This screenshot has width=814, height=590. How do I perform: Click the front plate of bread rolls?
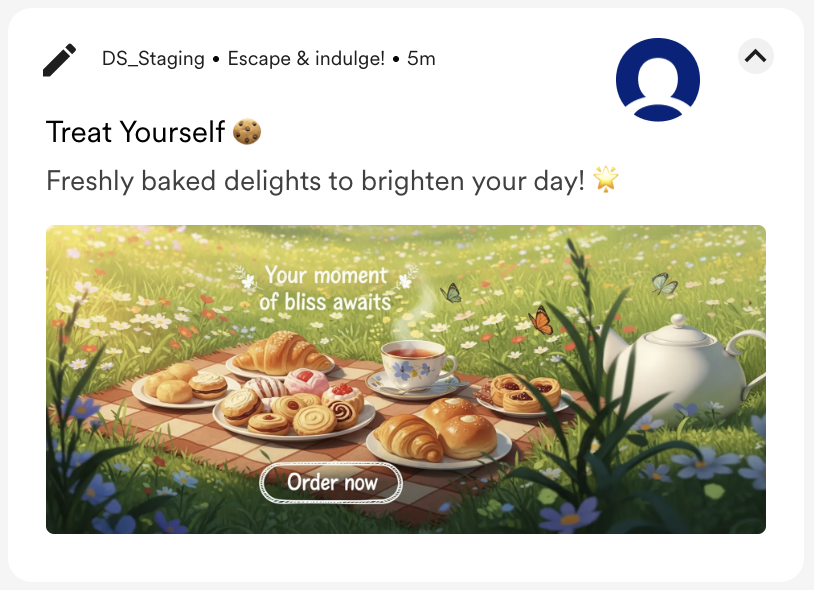coord(438,435)
